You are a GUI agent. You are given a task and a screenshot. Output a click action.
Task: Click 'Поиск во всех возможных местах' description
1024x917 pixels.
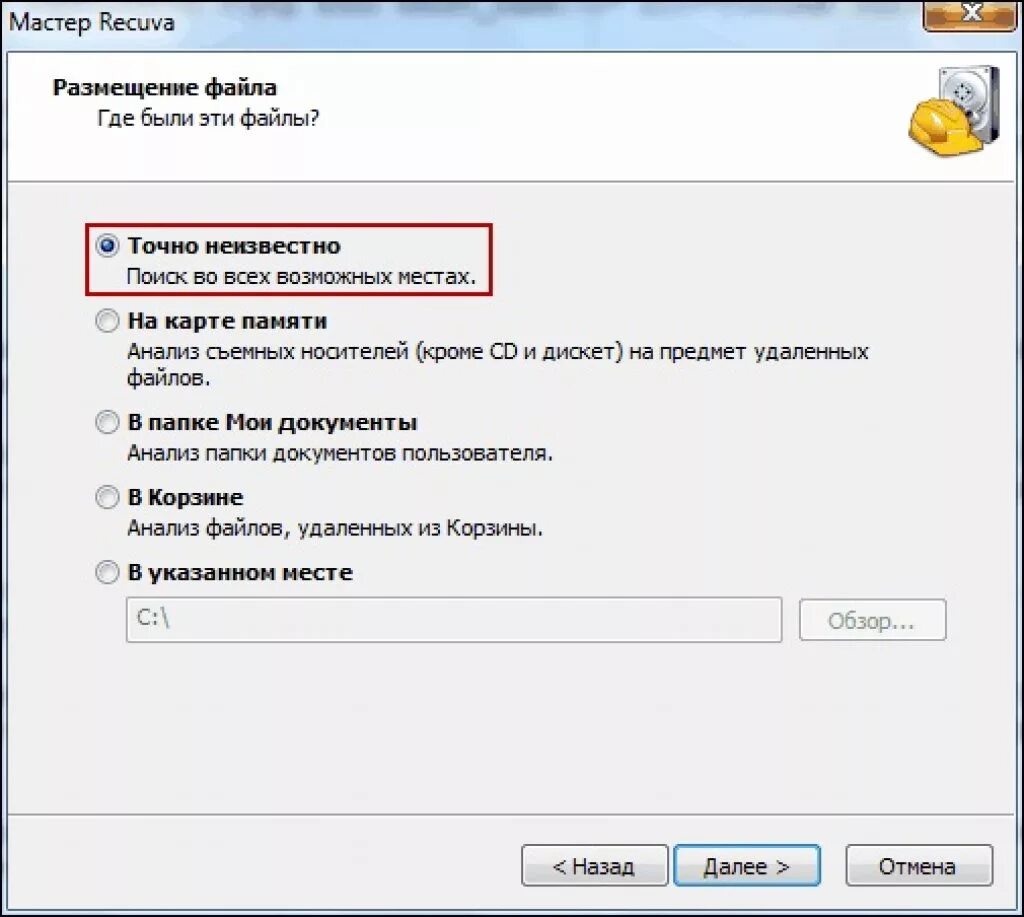pyautogui.click(x=301, y=277)
